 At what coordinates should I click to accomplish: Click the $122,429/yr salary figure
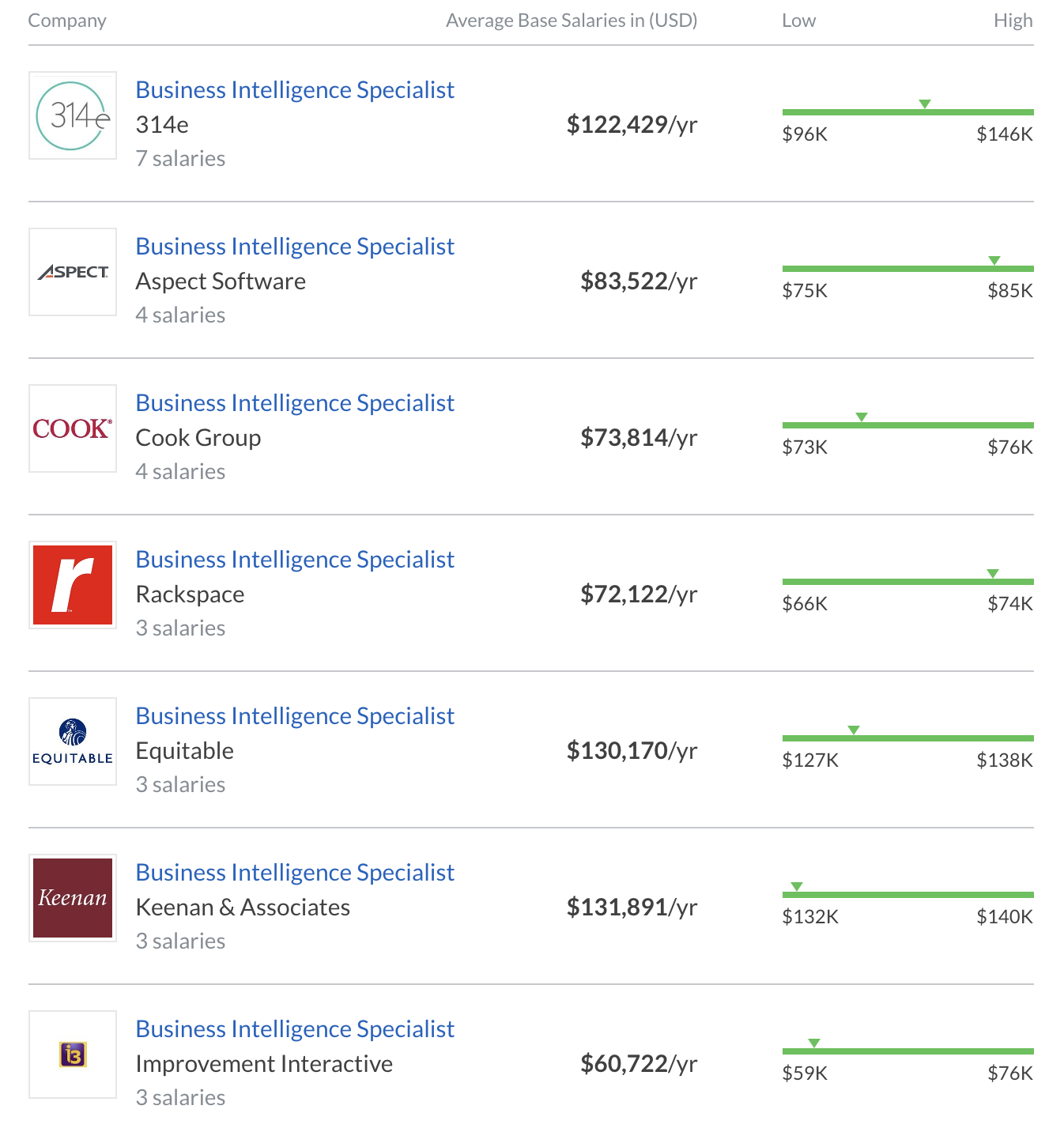pos(632,125)
